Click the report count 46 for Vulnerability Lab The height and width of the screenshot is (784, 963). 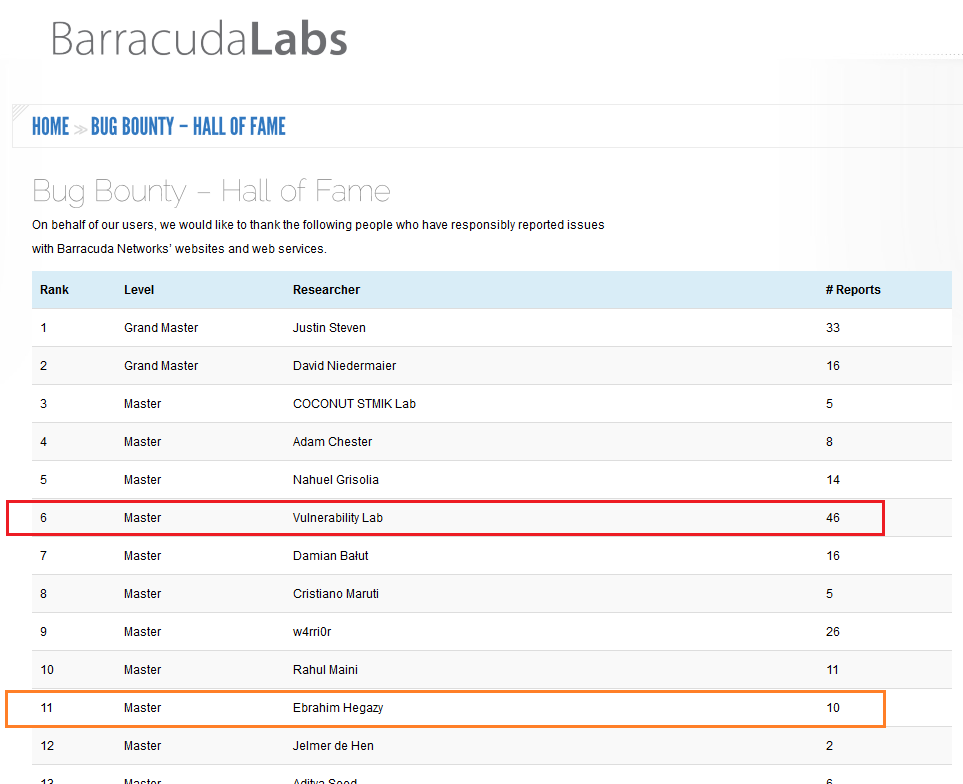(833, 517)
